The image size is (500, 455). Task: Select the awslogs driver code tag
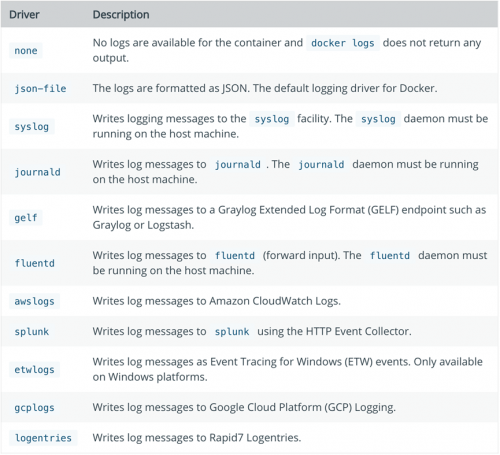[x=34, y=301]
